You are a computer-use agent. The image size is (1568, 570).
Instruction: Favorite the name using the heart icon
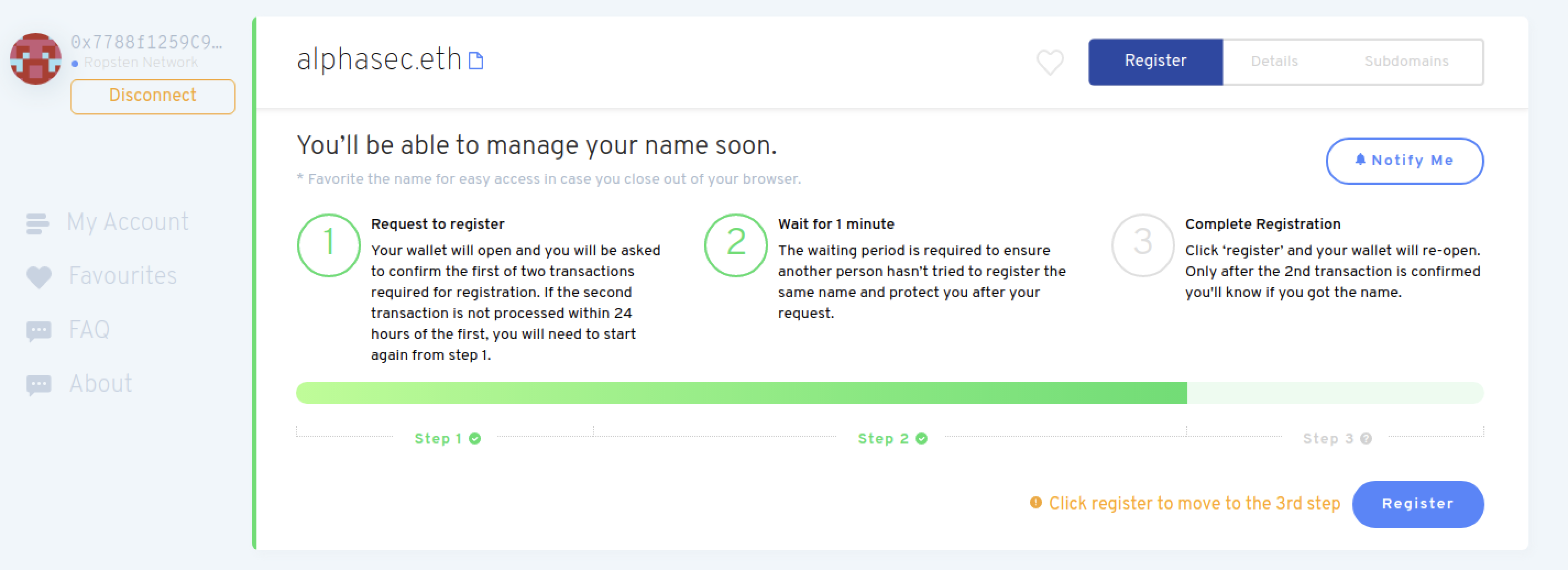pos(1049,62)
